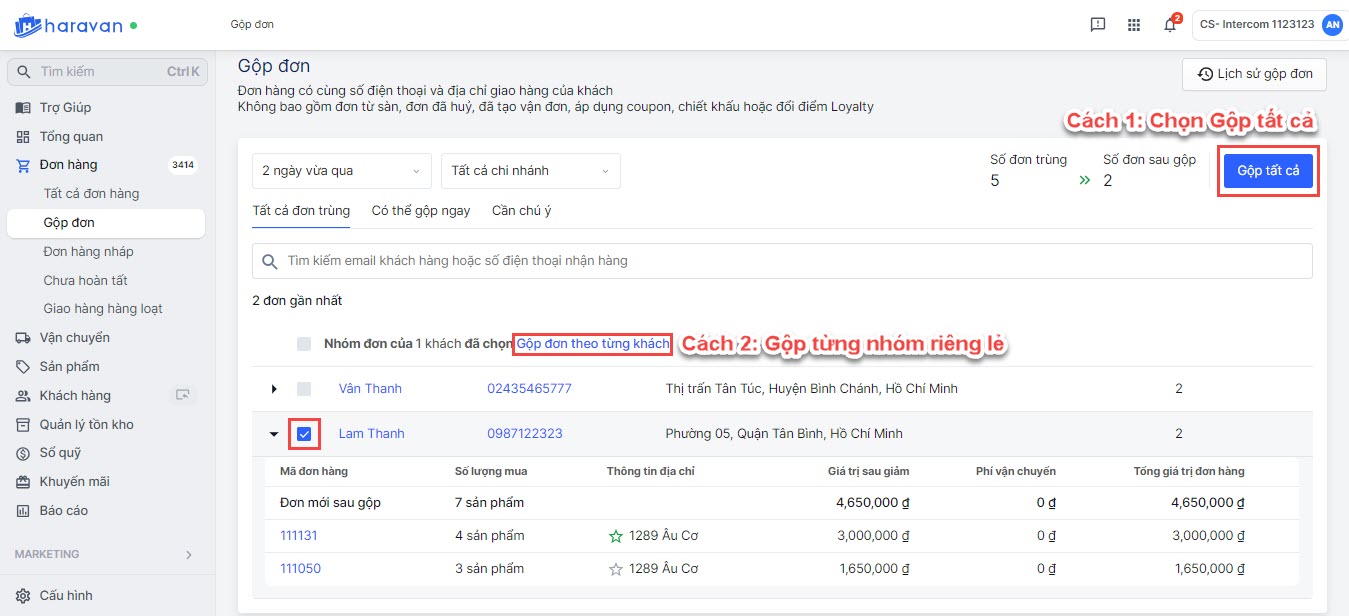The image size is (1349, 616).
Task: Open Báo cáo reports in sidebar
Action: (x=64, y=510)
